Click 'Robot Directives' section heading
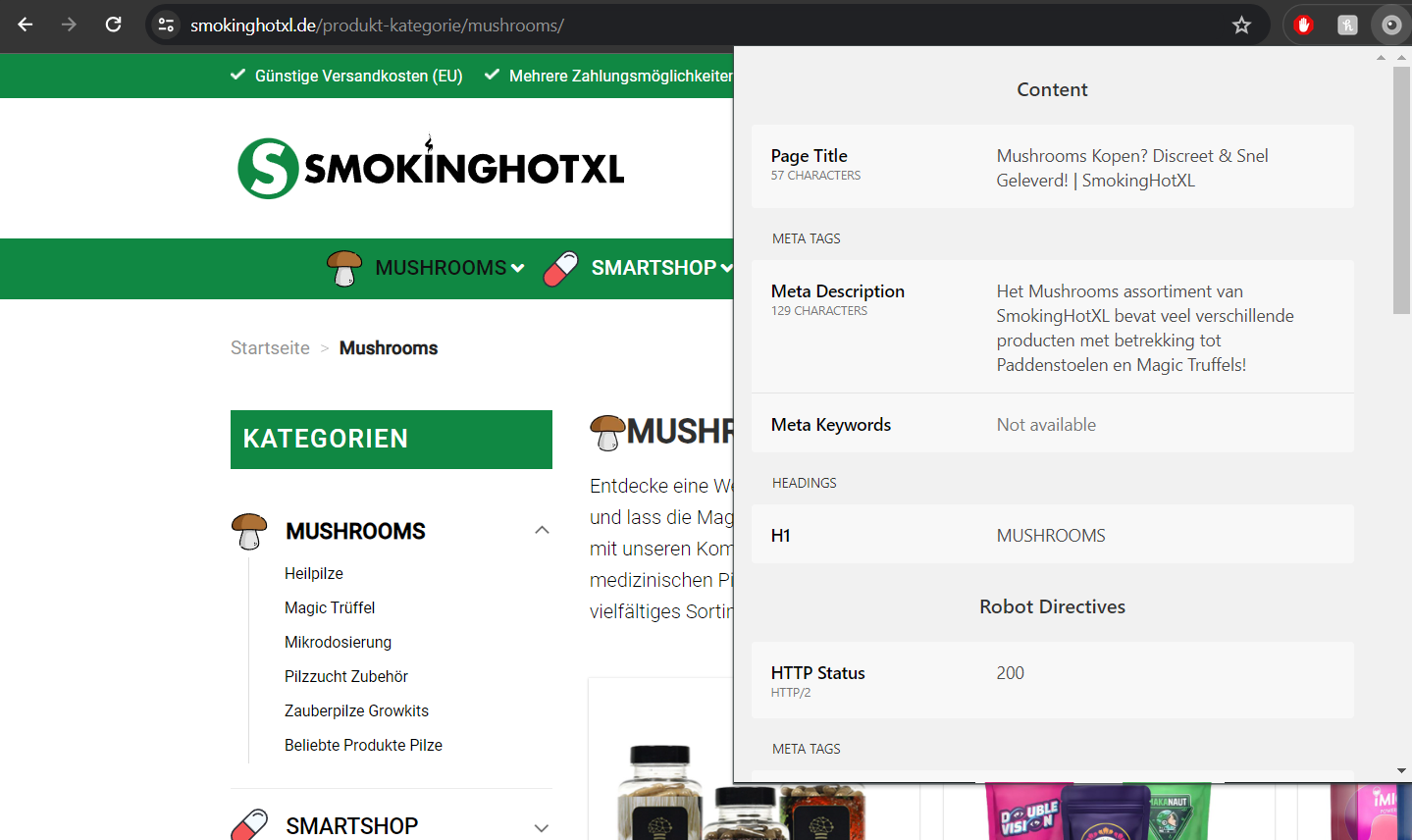This screenshot has width=1412, height=840. tap(1052, 606)
